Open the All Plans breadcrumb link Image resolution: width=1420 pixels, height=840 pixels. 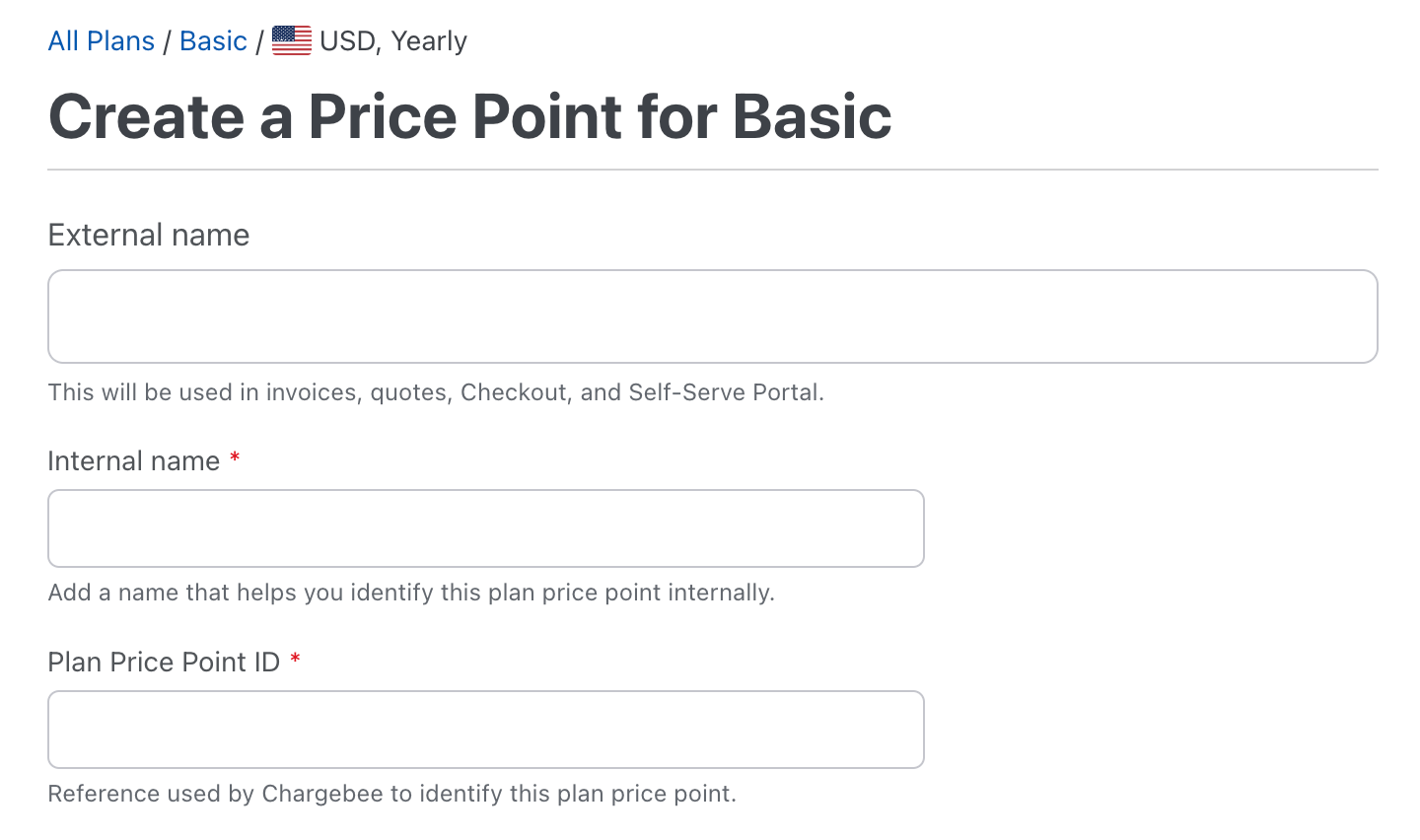(102, 41)
